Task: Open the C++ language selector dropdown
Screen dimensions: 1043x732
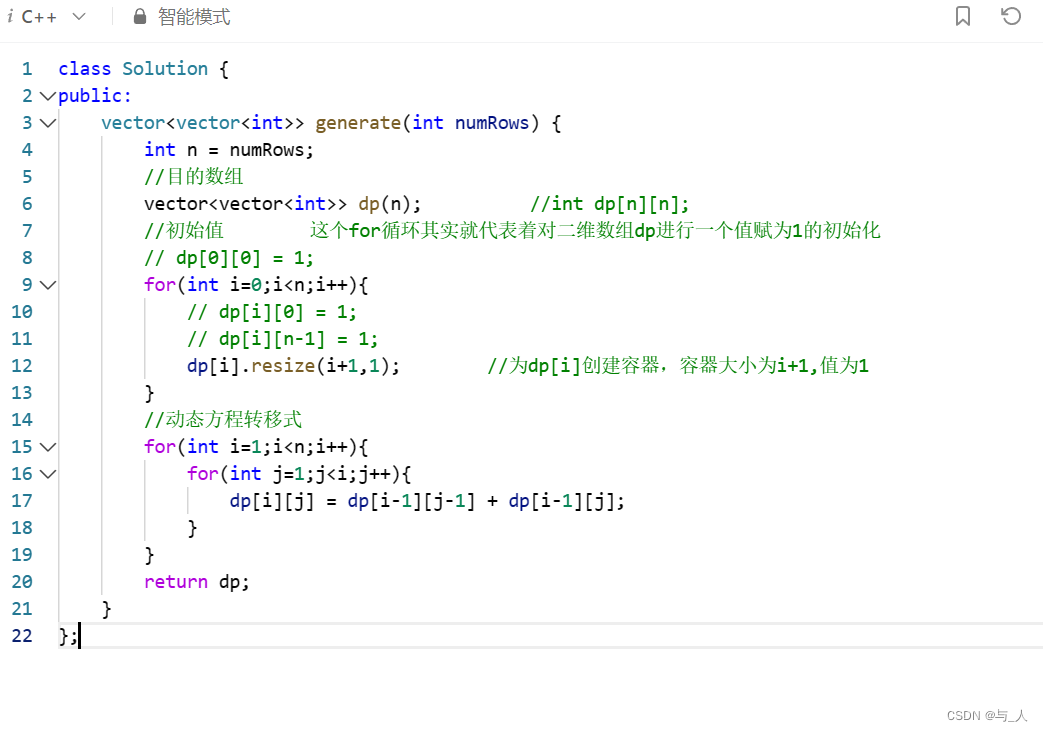Action: coord(77,16)
